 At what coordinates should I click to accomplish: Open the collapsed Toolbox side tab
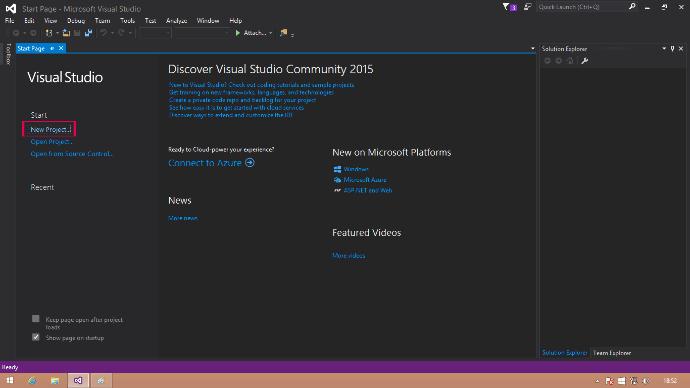click(x=7, y=54)
